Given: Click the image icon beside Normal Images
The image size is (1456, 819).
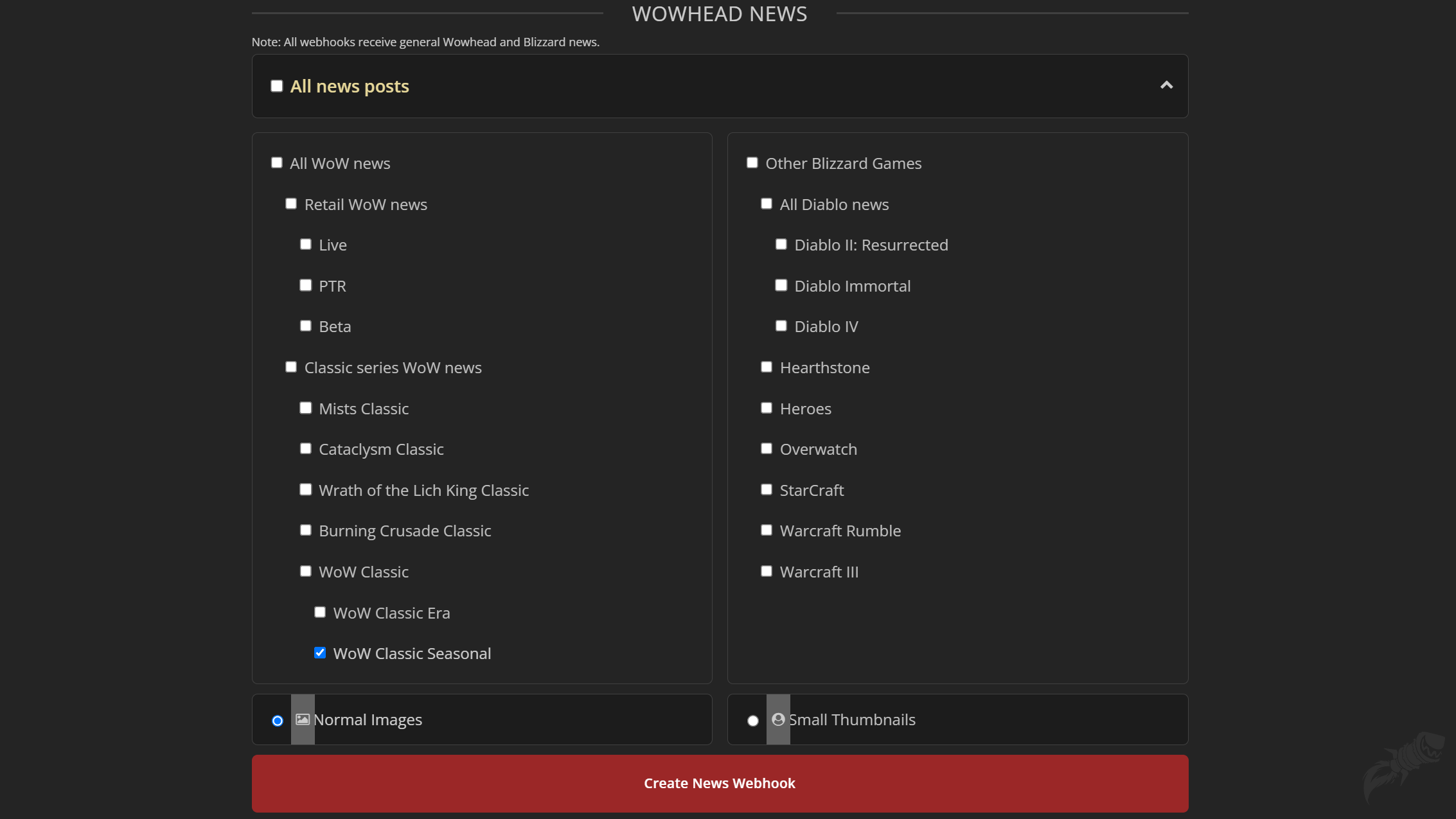Looking at the screenshot, I should [301, 719].
